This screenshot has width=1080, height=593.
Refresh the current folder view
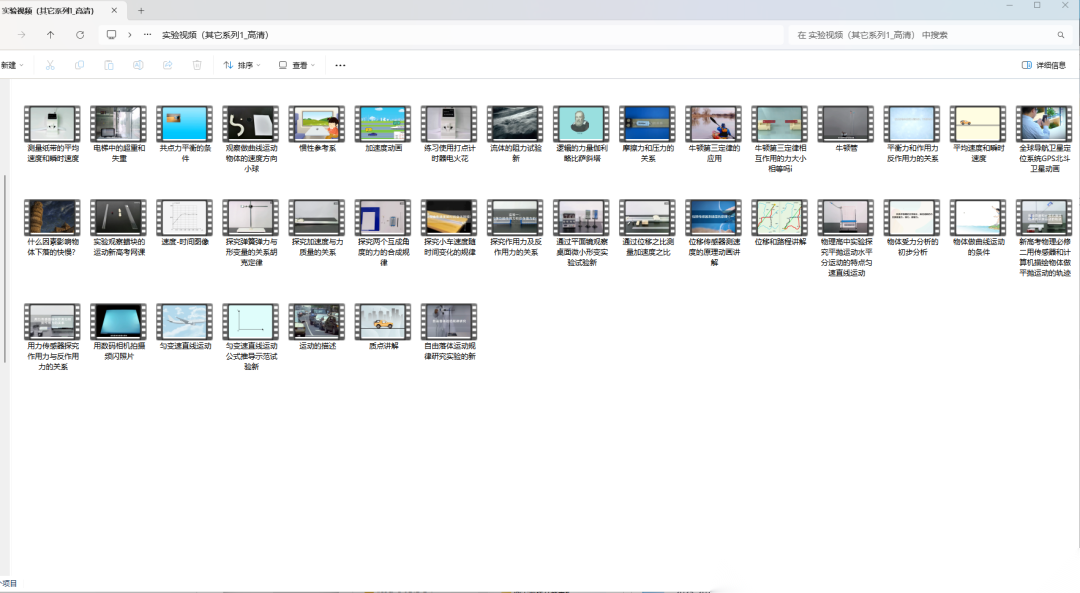[x=80, y=34]
